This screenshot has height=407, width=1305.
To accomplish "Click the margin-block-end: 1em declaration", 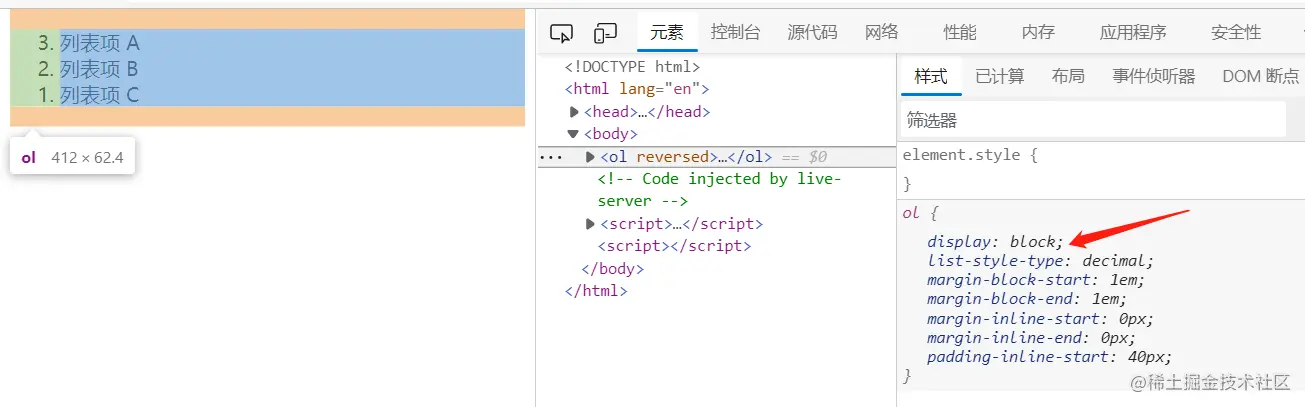I will [1027, 299].
